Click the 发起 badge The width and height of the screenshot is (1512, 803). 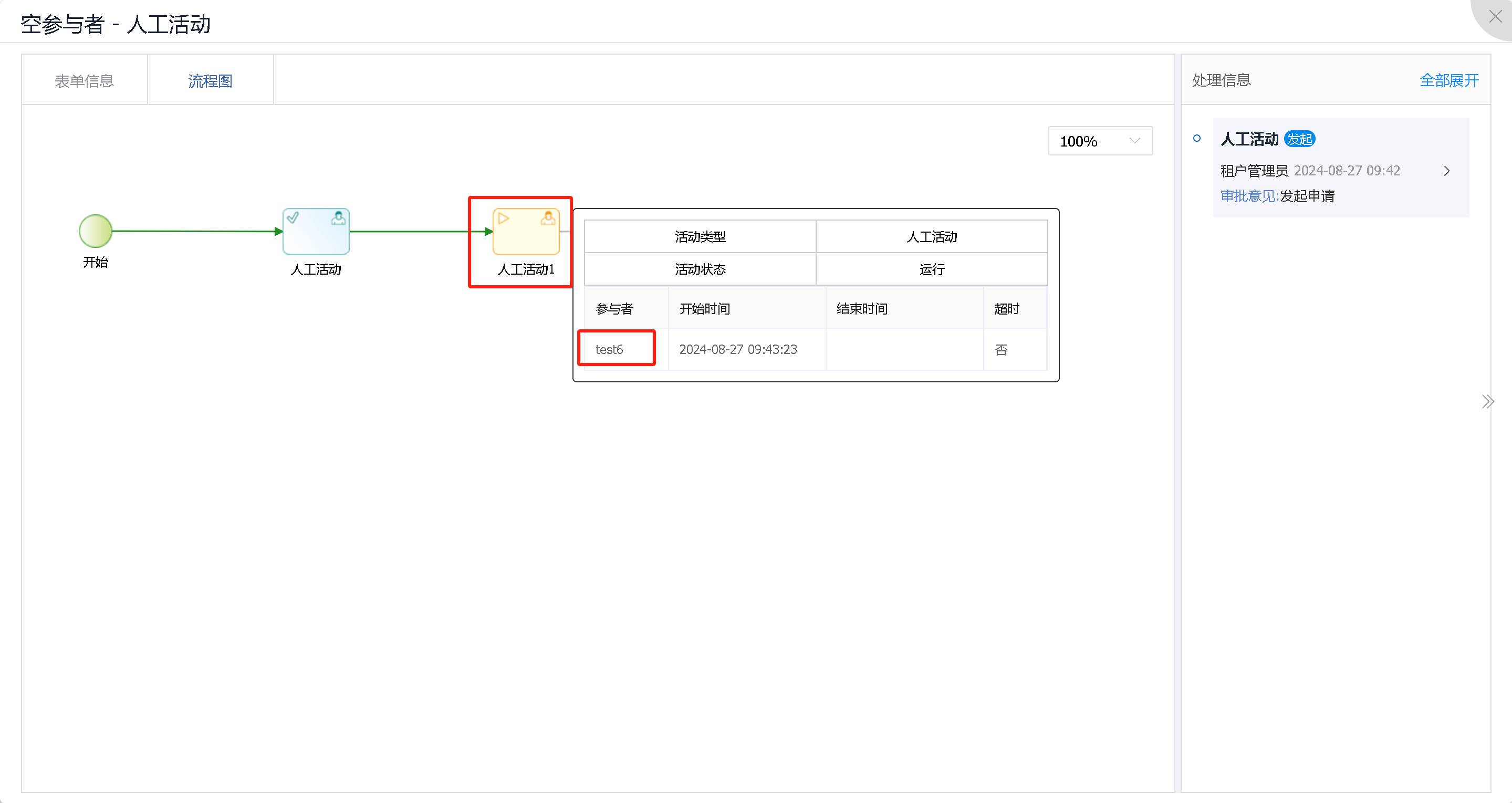1299,139
